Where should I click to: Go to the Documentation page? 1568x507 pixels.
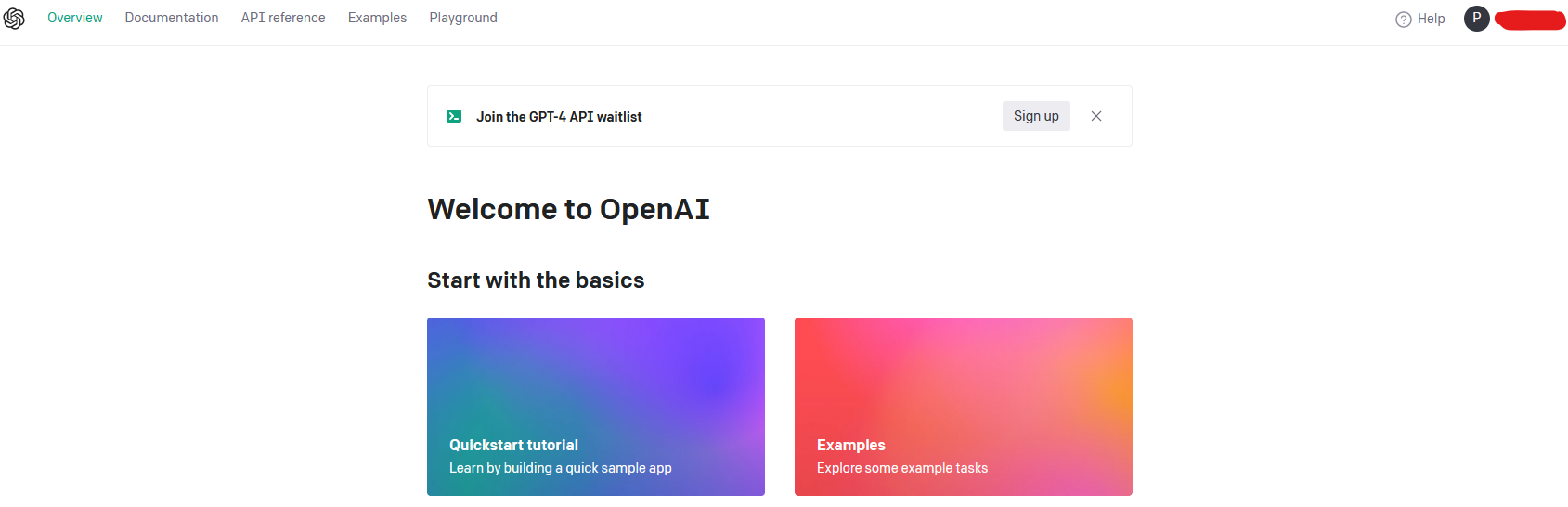tap(172, 18)
